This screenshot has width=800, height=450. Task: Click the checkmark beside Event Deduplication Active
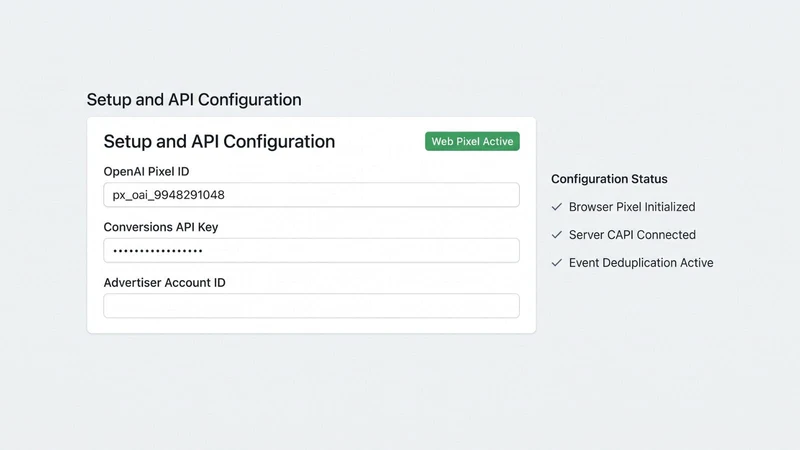557,263
